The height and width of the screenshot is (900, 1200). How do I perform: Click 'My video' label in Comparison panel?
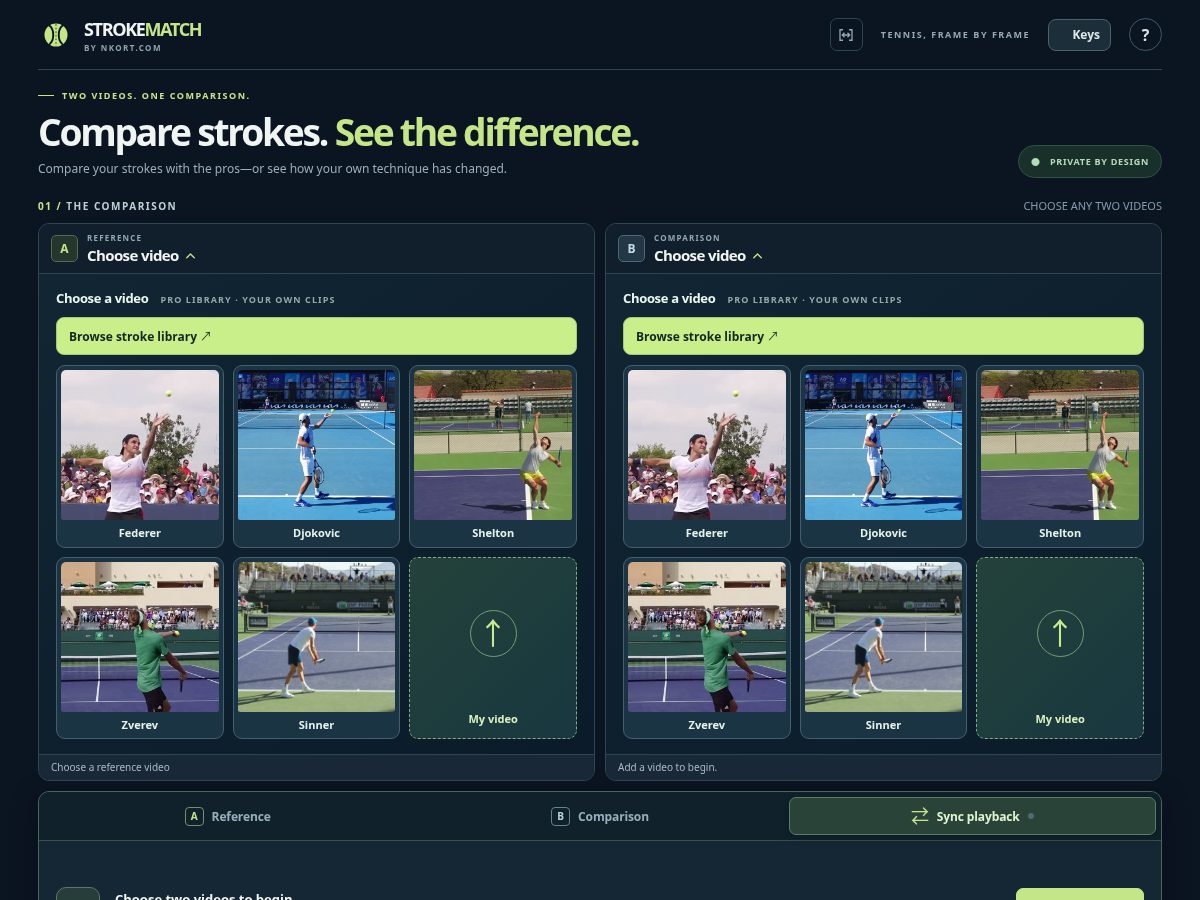pyautogui.click(x=1060, y=719)
